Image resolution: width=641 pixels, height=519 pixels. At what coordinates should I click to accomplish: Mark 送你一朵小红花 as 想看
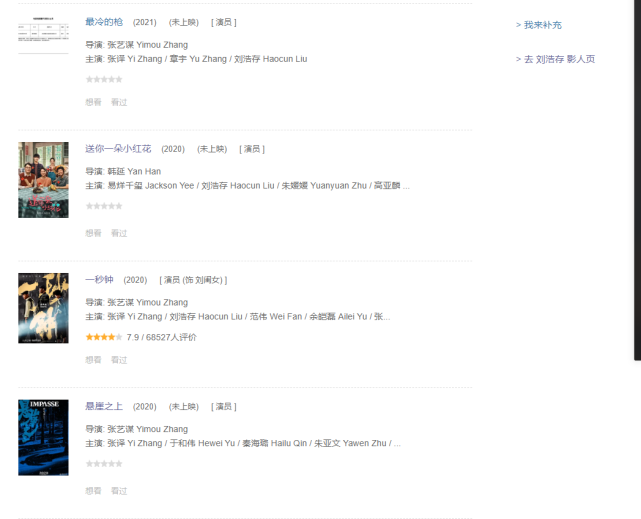[x=93, y=233]
